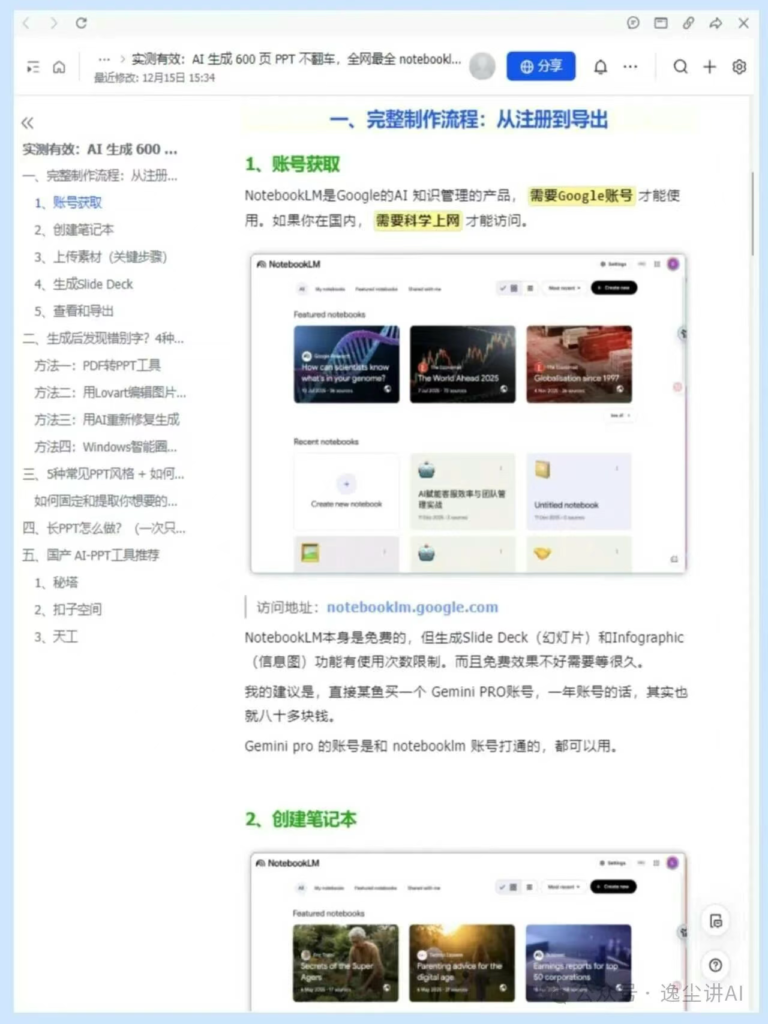Jump to 三、5种常见PPT风格 section
This screenshot has height=1024, width=768.
(103, 474)
